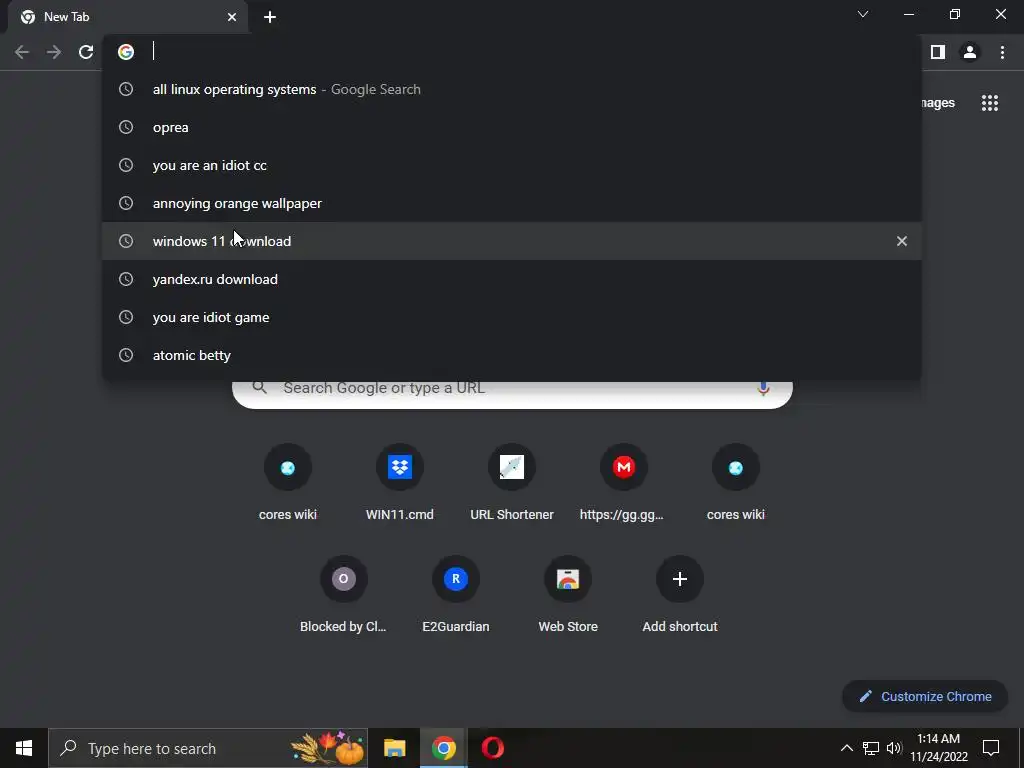Select suggestion 'windows 11 download'

click(x=512, y=241)
